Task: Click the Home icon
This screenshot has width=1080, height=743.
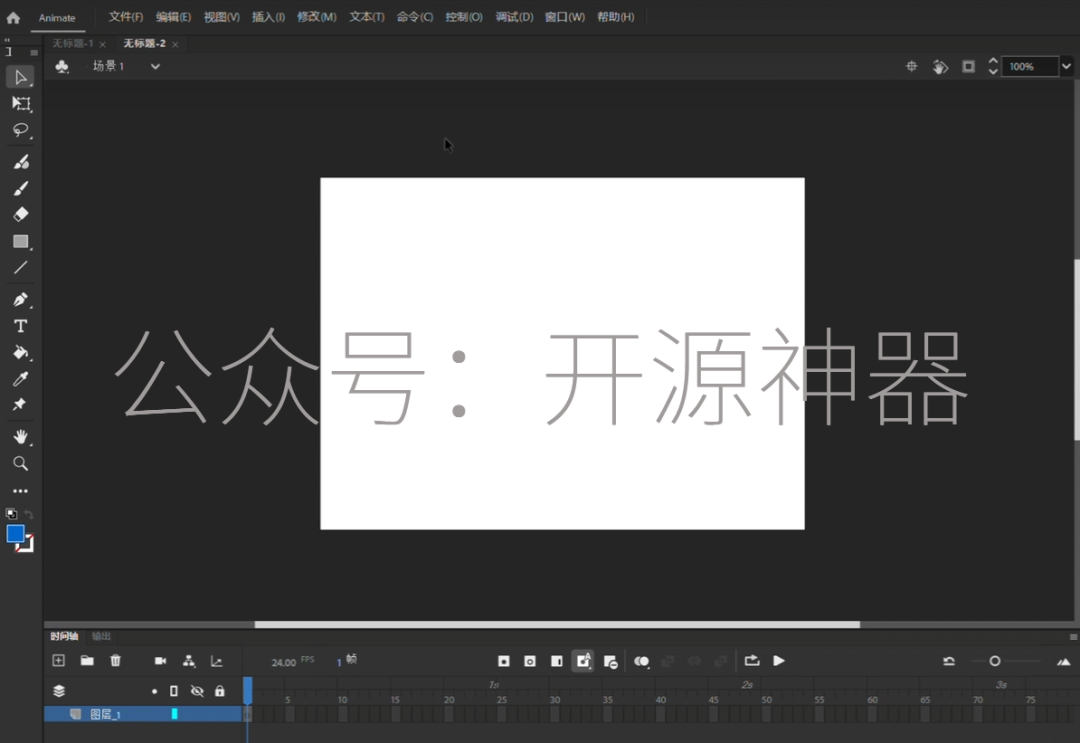Action: [x=13, y=18]
